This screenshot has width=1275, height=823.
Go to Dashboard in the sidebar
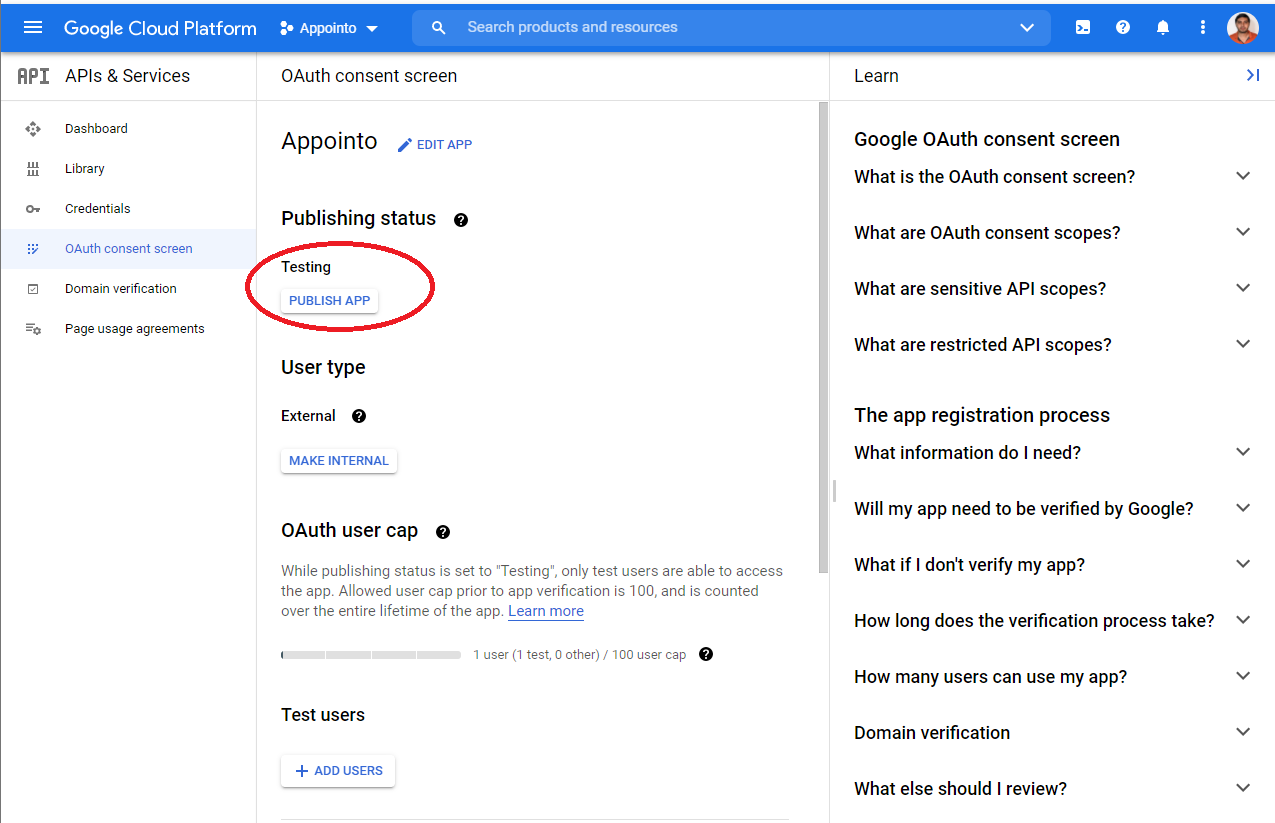tap(128, 129)
